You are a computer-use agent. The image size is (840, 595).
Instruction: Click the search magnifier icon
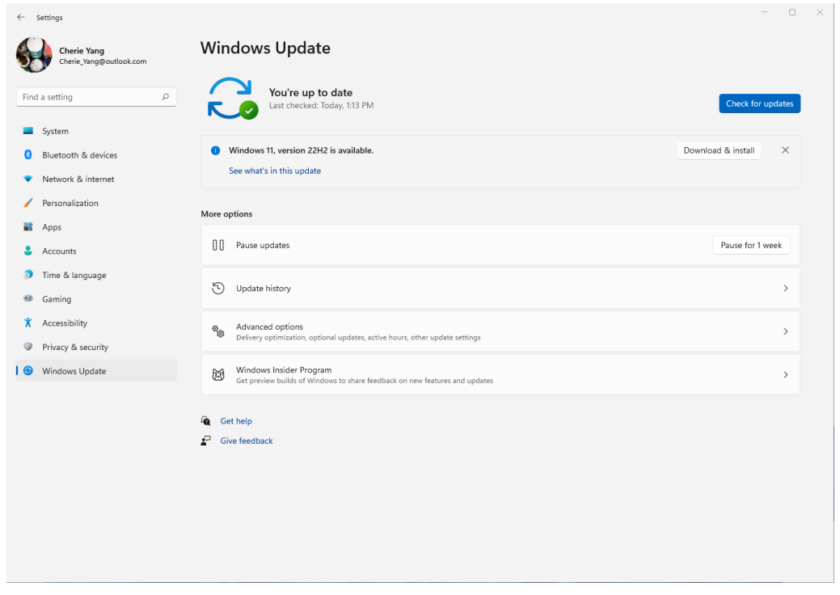point(166,97)
